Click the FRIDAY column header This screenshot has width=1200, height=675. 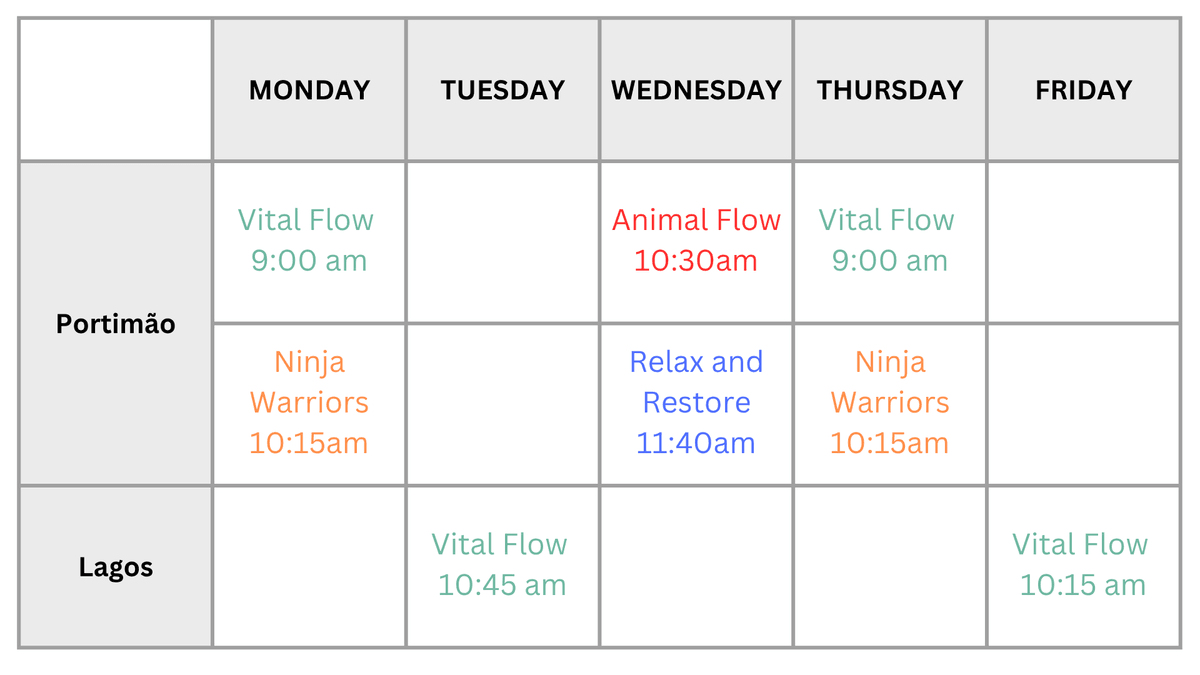click(1083, 90)
